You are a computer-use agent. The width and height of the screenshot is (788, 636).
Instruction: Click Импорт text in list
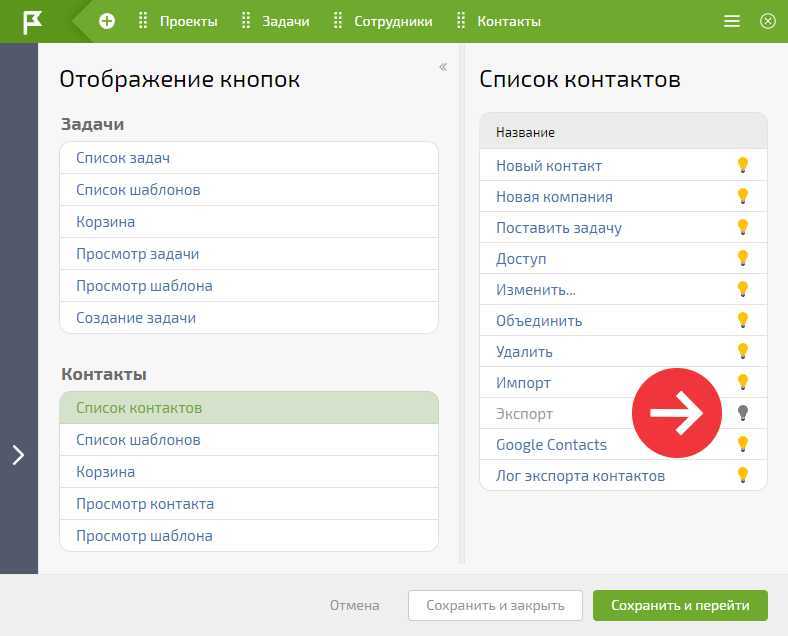pyautogui.click(x=523, y=383)
